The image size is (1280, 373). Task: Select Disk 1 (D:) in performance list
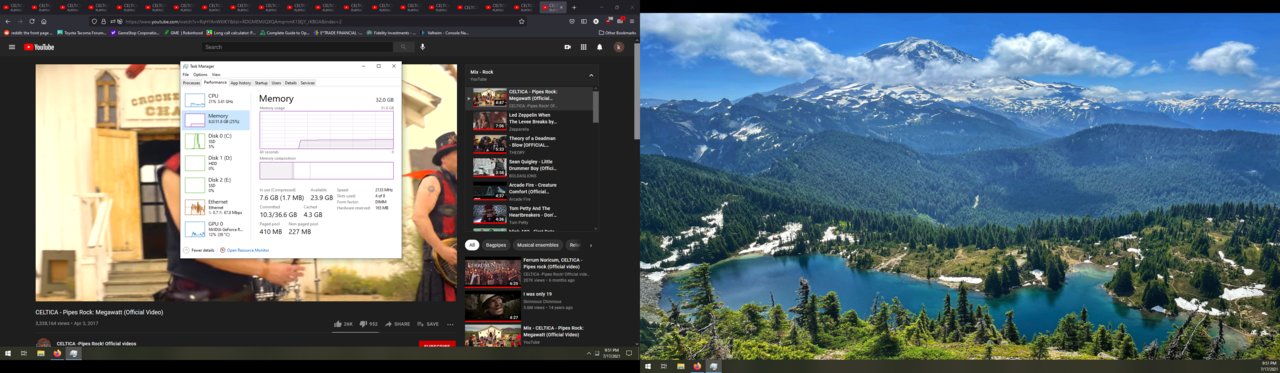216,163
